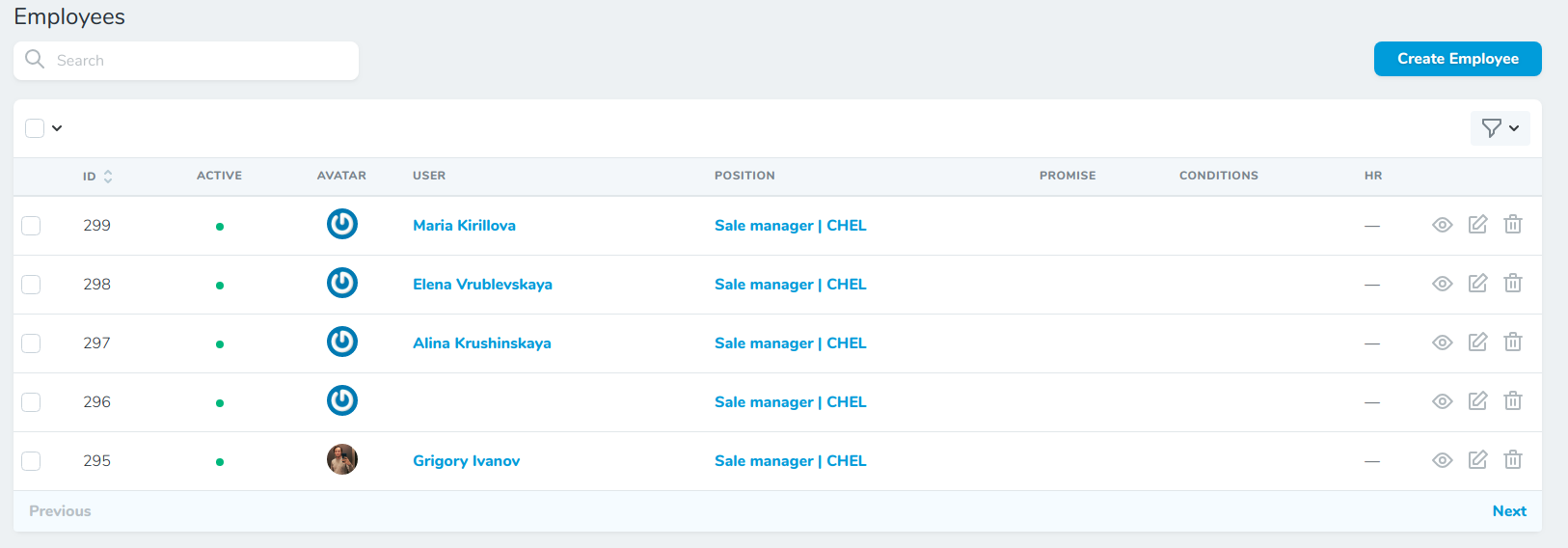This screenshot has width=1568, height=548.
Task: Select the checkbox for employee 297
Action: (x=32, y=343)
